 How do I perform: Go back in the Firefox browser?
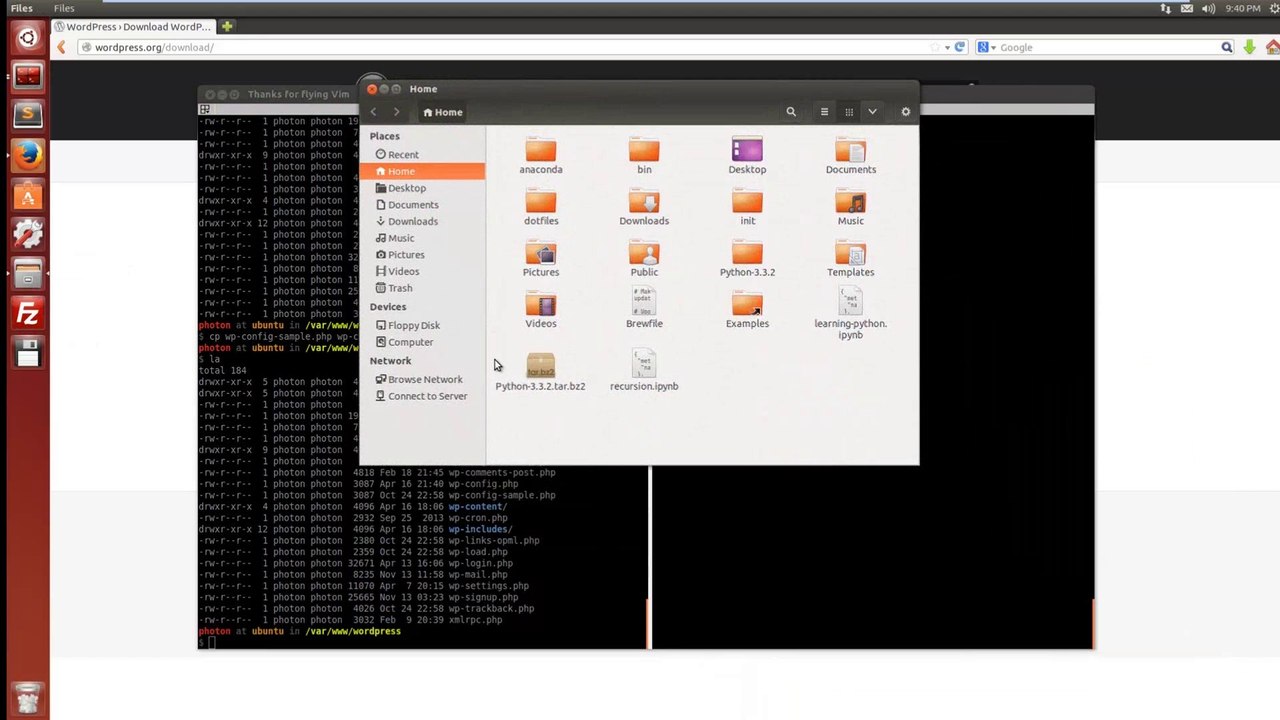click(x=62, y=47)
